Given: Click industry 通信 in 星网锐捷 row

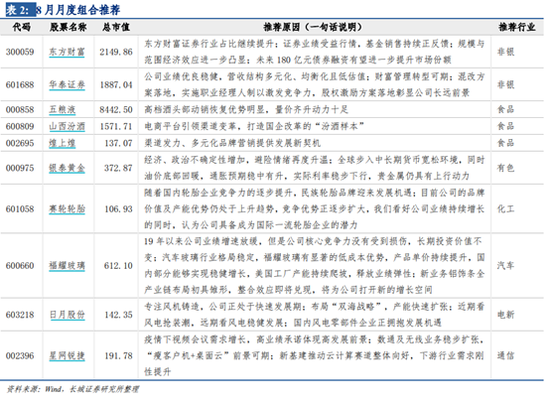Looking at the screenshot, I should point(505,356).
